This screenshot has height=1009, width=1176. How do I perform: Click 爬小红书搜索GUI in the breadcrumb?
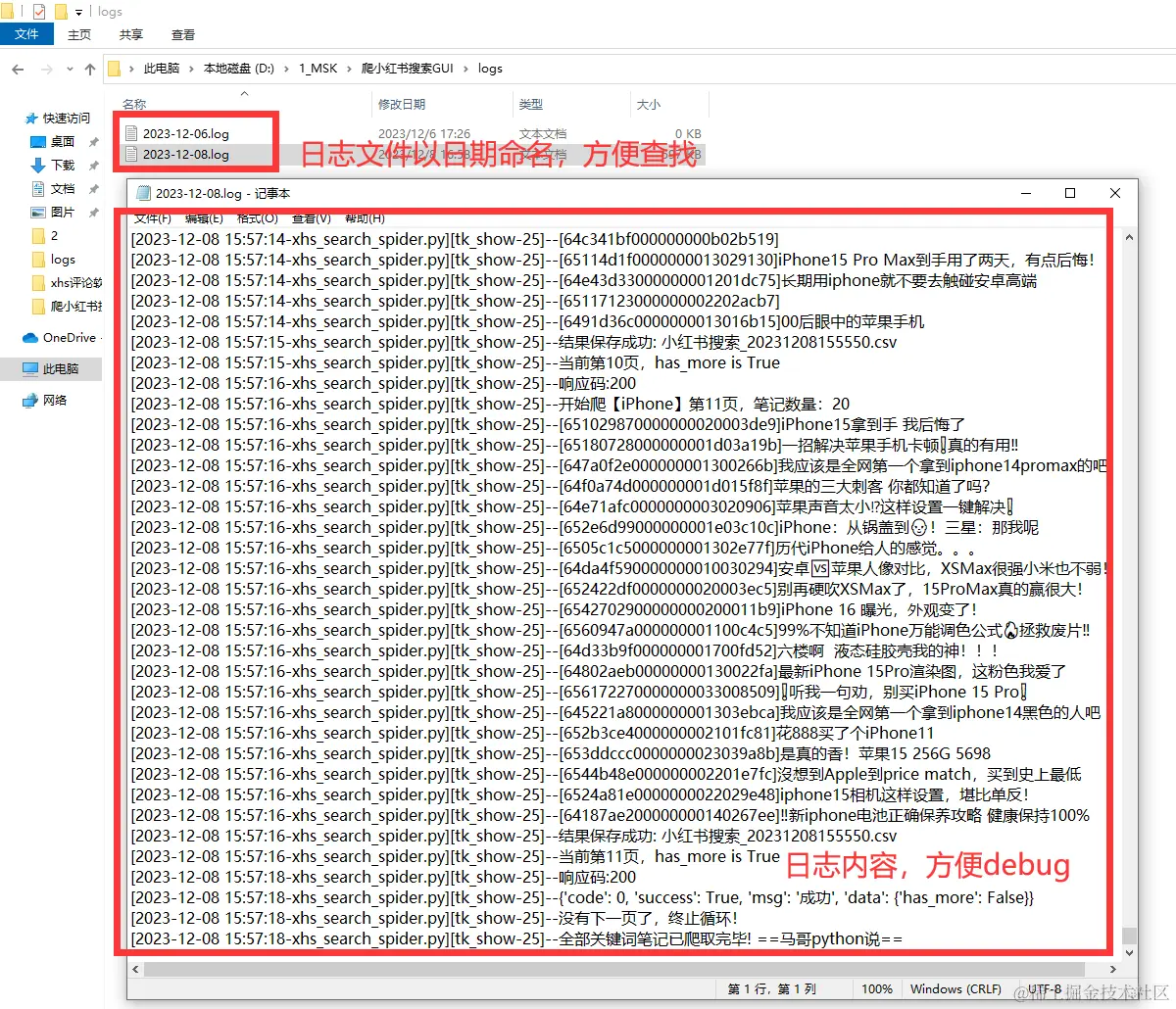click(408, 69)
